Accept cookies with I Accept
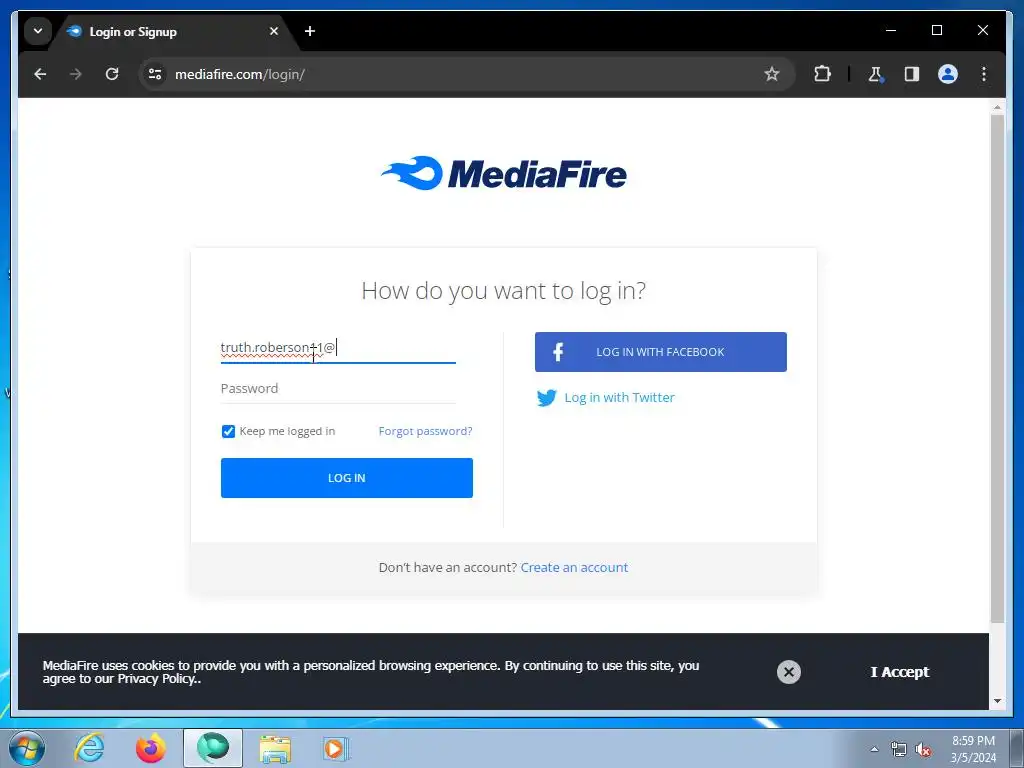The width and height of the screenshot is (1024, 768). 899,672
